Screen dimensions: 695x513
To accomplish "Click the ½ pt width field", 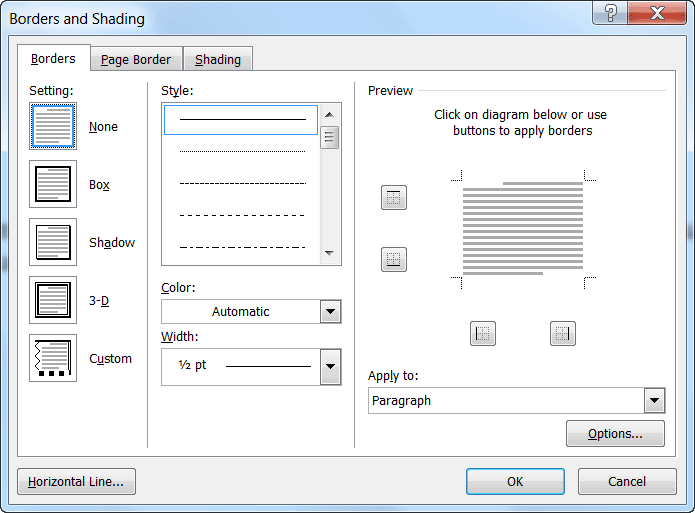I will point(241,367).
